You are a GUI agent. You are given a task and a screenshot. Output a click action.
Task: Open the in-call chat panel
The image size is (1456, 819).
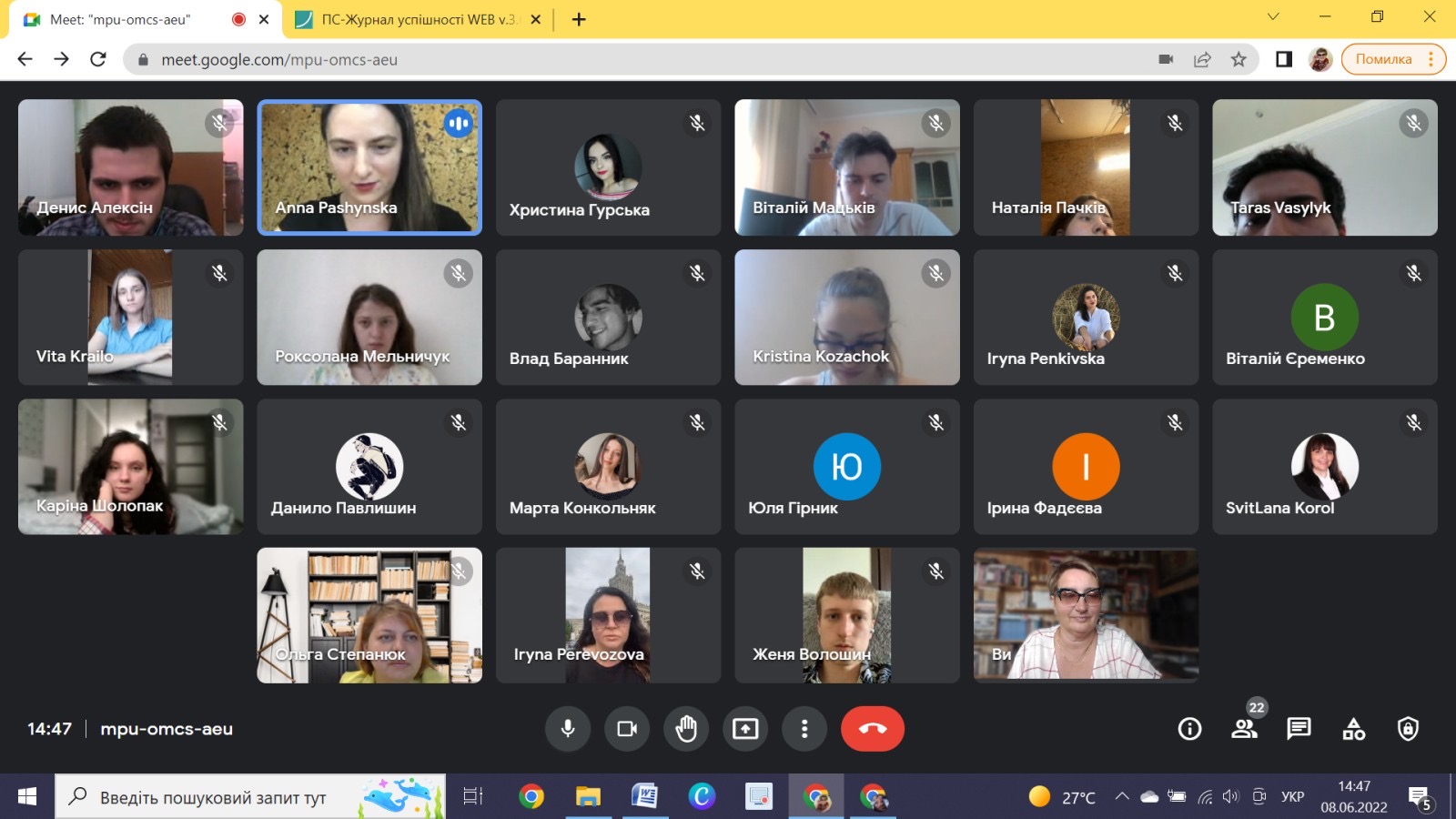click(1299, 729)
